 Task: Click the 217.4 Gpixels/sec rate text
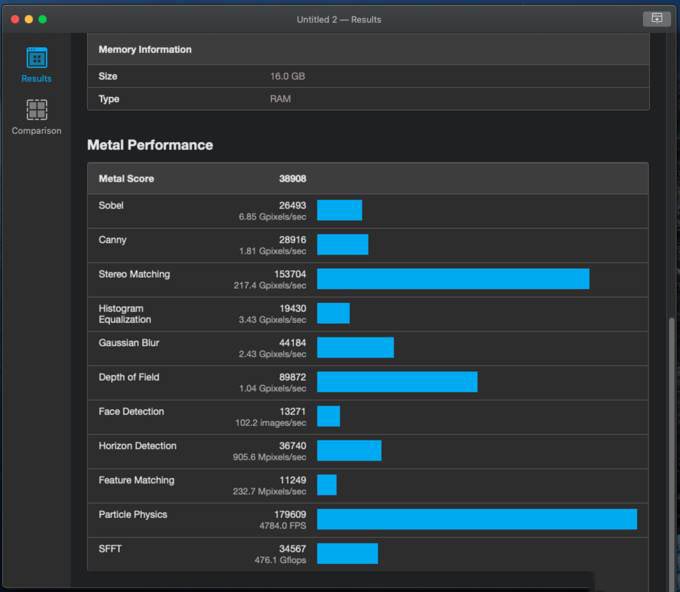(x=270, y=285)
